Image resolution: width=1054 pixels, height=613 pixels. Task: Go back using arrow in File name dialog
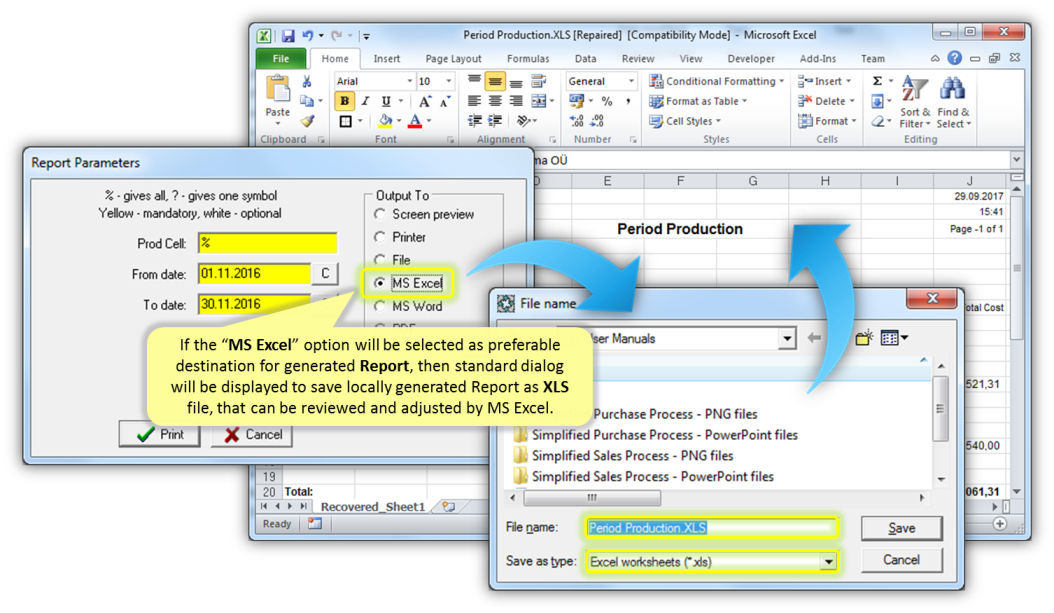[814, 337]
